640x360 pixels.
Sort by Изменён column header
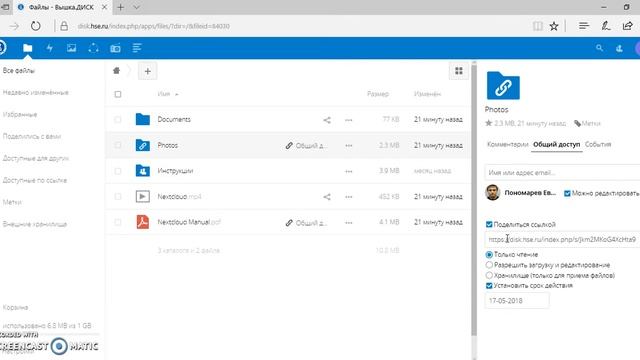coord(427,94)
